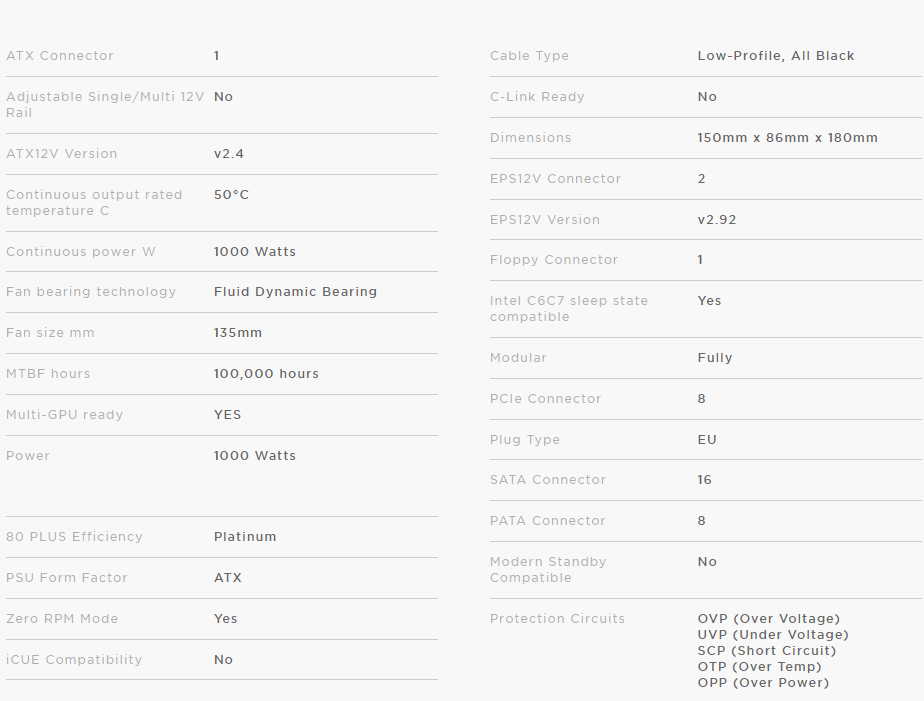Screen dimensions: 924x701
Task: Select the Fluid Dynamic Bearing value
Action: tap(295, 292)
